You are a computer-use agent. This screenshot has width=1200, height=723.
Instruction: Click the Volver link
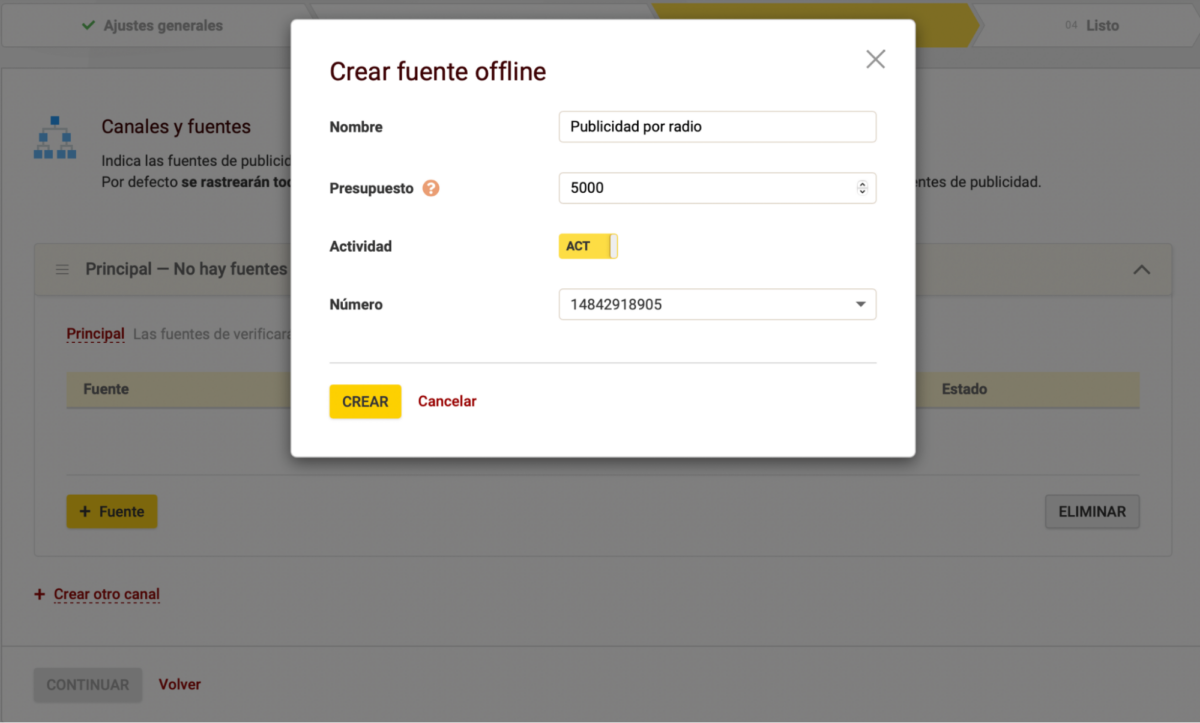coord(180,685)
